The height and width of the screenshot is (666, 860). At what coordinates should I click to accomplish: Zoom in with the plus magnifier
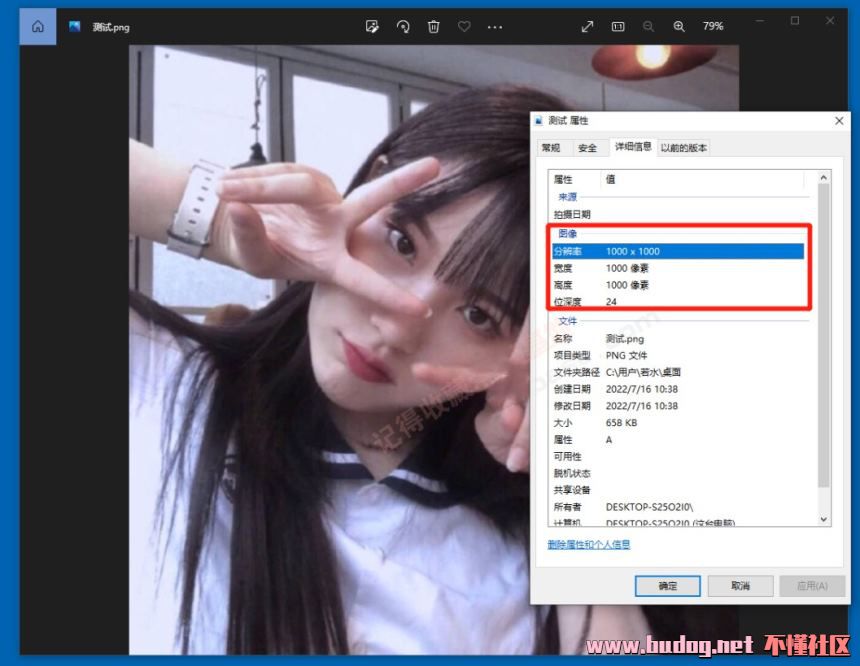tap(679, 26)
